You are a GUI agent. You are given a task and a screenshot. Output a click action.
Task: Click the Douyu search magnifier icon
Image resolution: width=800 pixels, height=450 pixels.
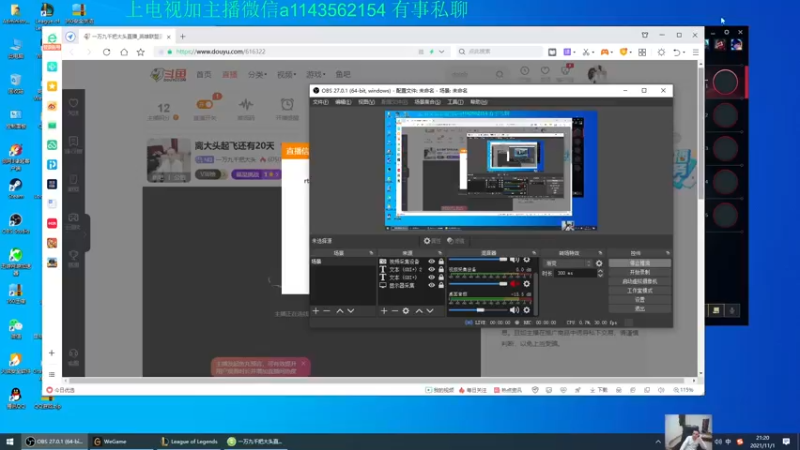tap(499, 74)
